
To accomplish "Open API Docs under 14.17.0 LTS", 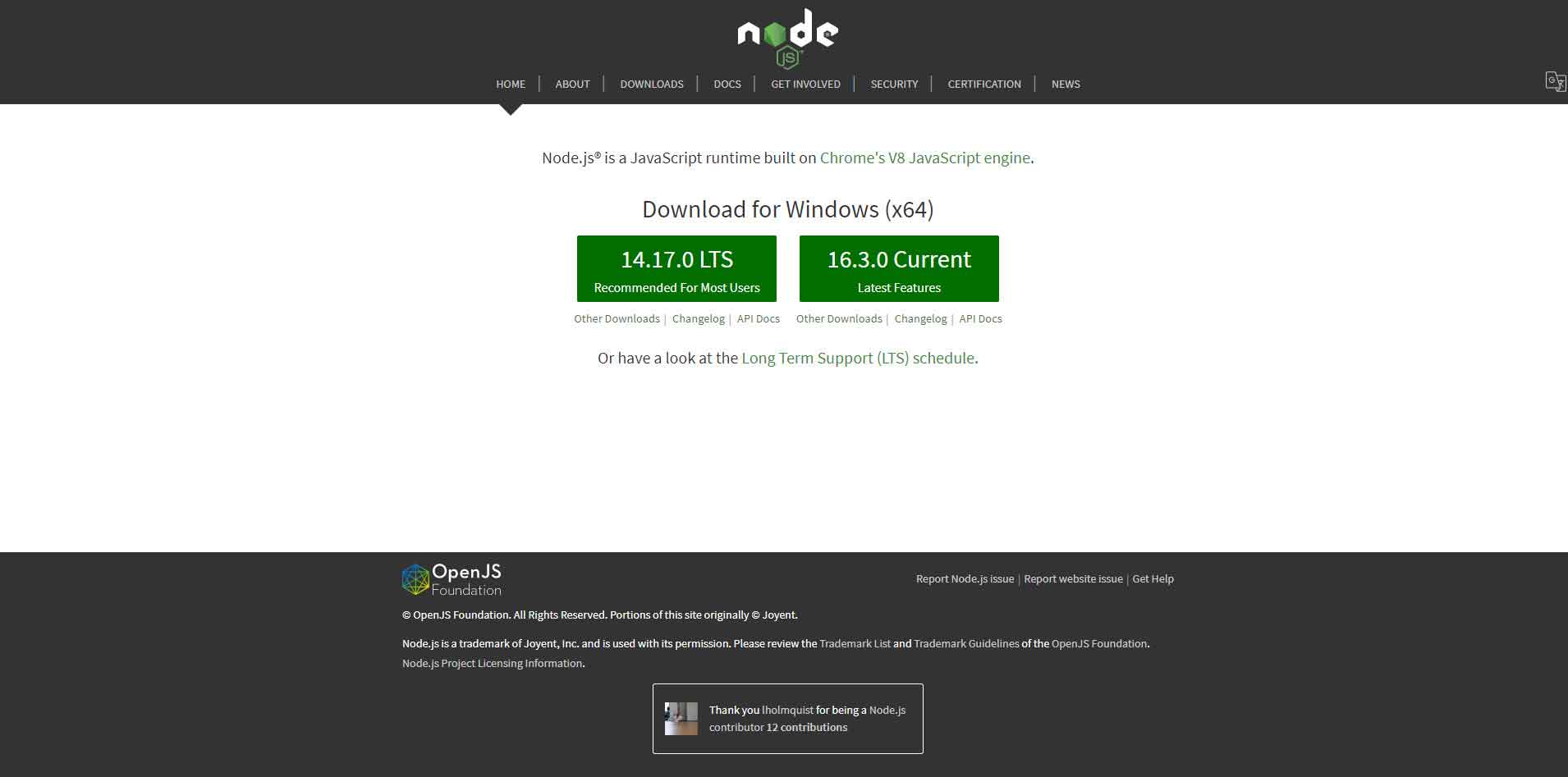I will (x=759, y=318).
